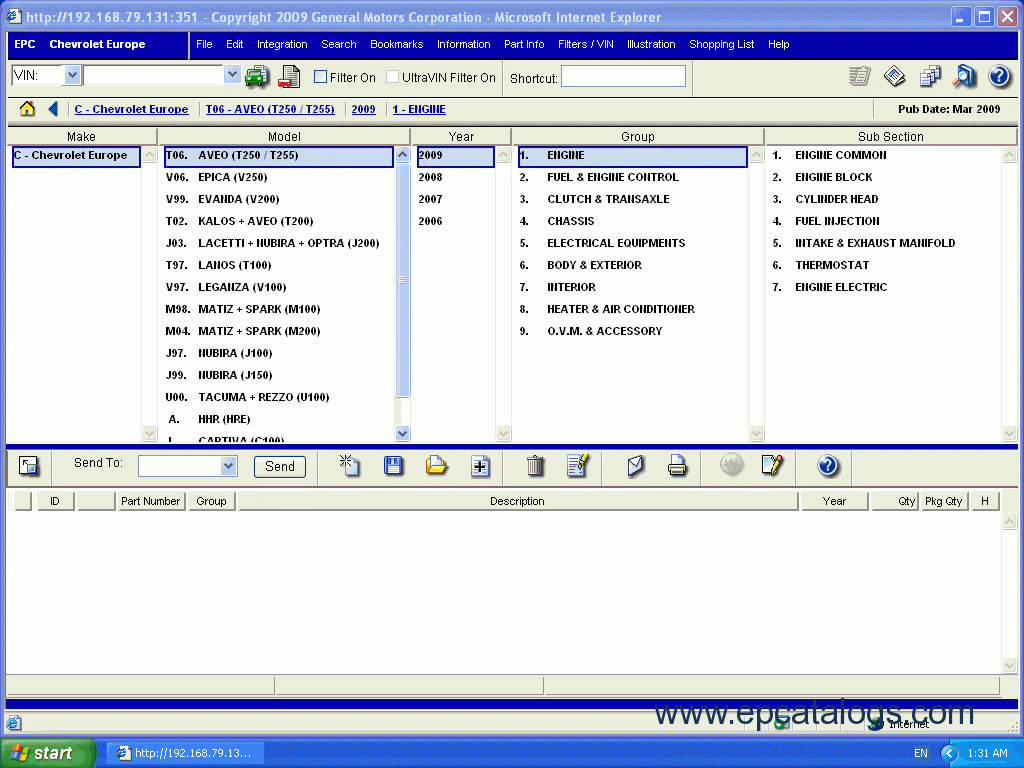Click the stacked papers list icon in top toolbar
This screenshot has height=768, width=1024.
tap(859, 76)
